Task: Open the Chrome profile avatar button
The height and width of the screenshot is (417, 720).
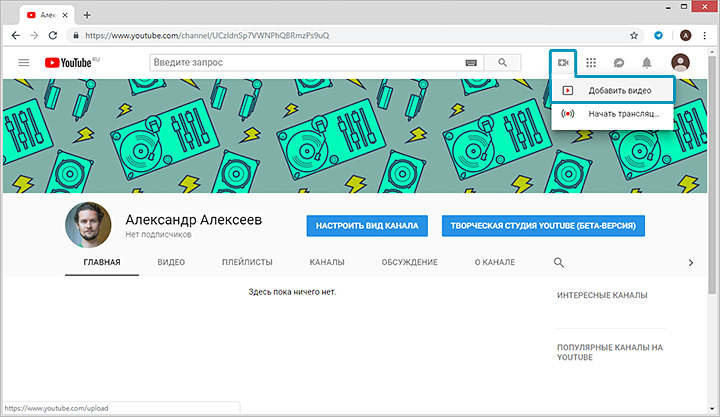Action: click(x=686, y=35)
